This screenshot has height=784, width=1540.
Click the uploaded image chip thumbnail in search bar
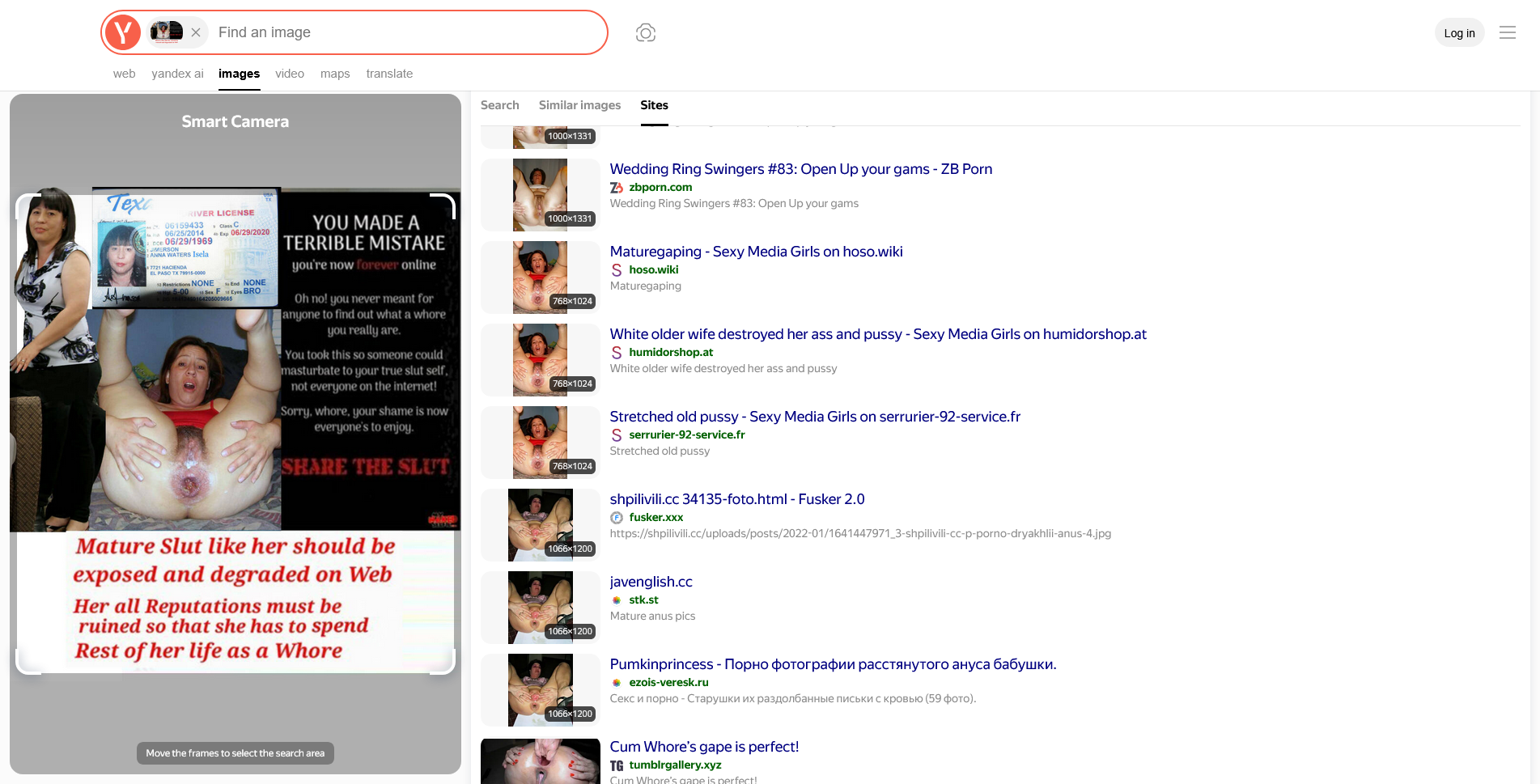[x=167, y=32]
